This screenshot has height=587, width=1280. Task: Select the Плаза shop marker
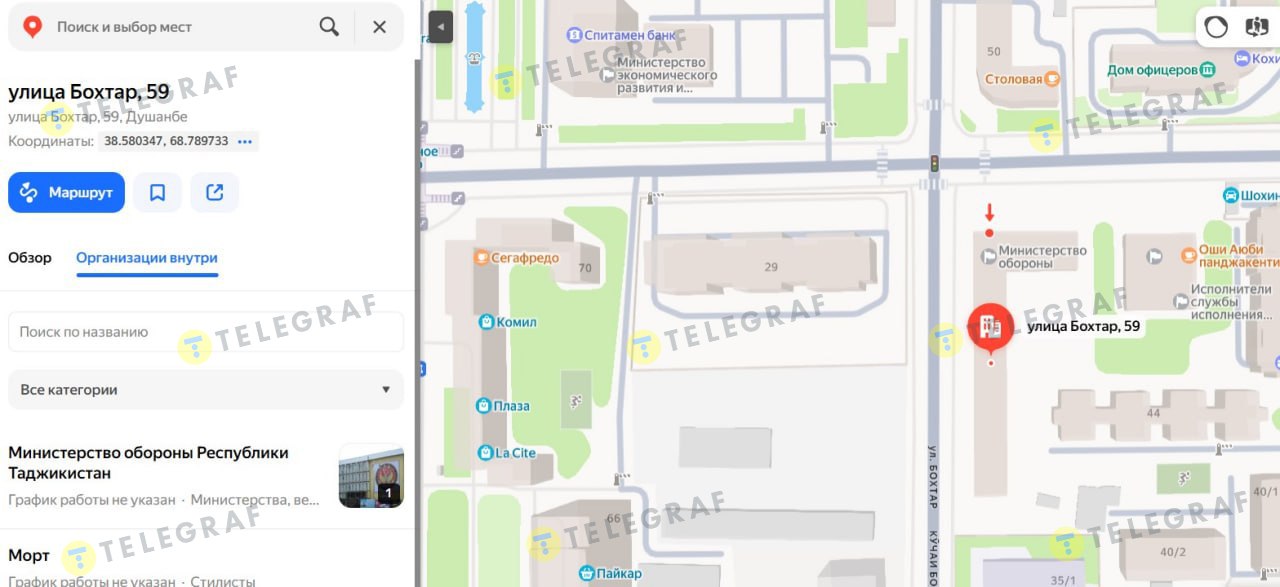coord(484,406)
